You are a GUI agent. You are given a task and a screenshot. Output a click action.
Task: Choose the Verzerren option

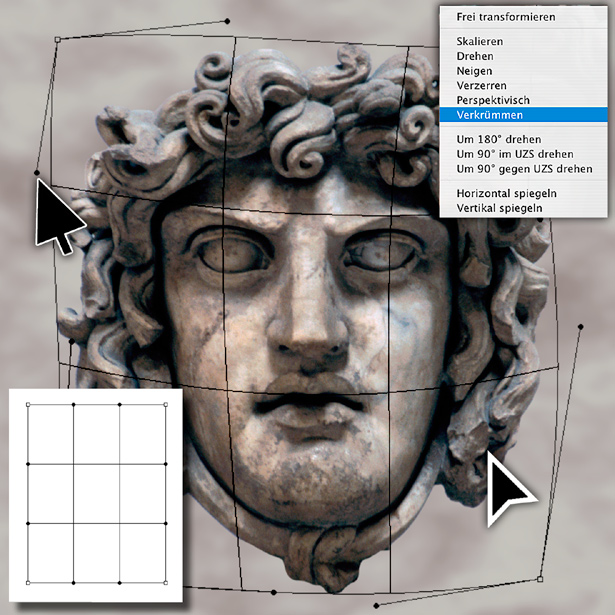(x=523, y=86)
